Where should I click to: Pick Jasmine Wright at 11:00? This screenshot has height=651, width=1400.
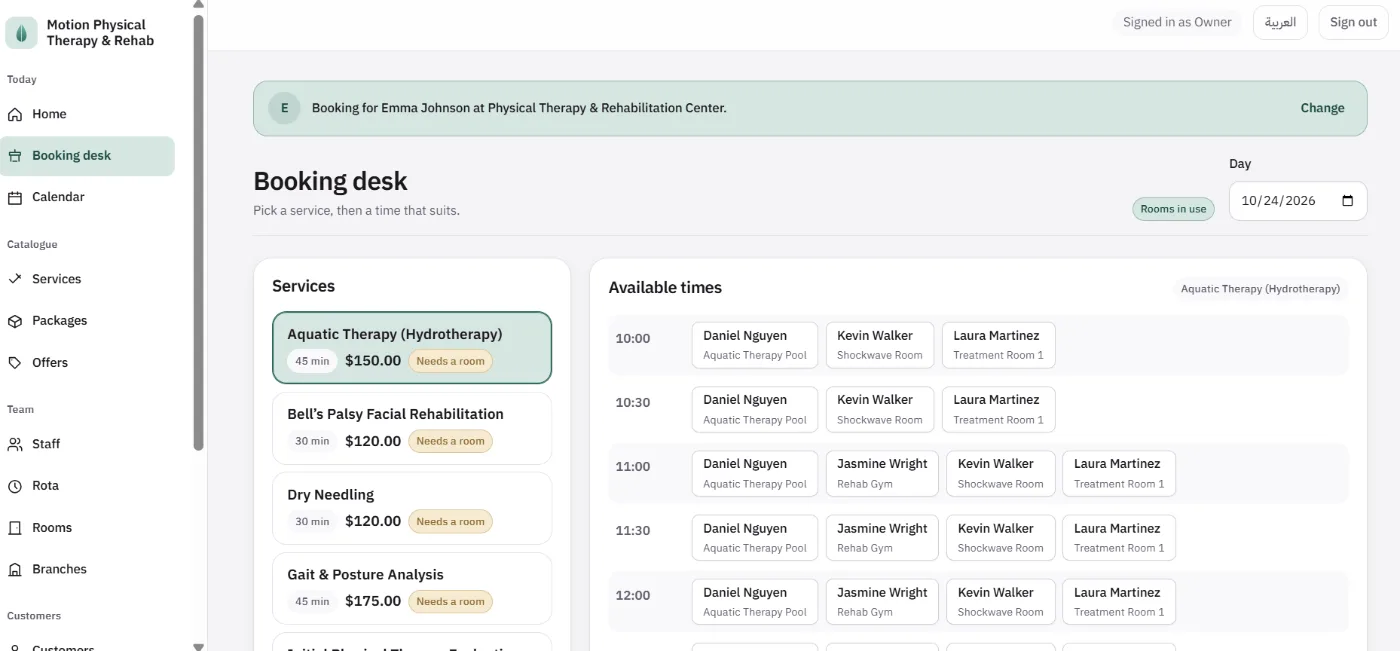[x=882, y=473]
